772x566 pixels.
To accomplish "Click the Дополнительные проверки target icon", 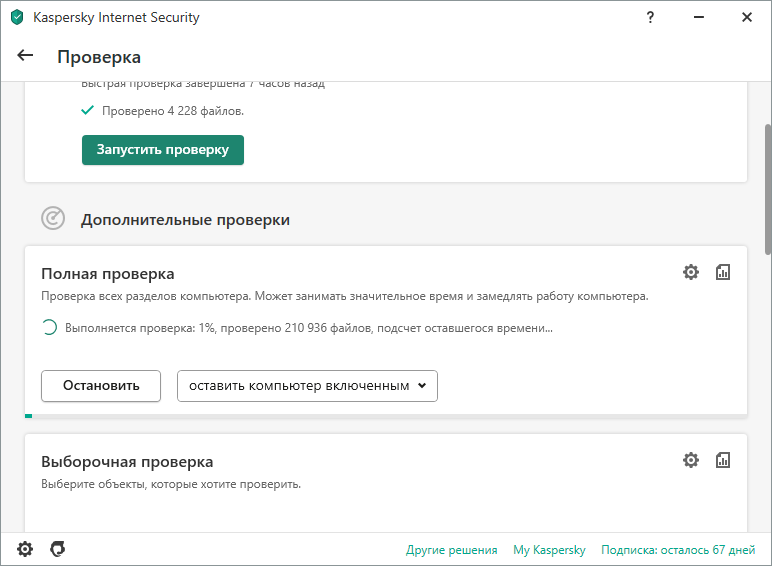I will tap(53, 218).
